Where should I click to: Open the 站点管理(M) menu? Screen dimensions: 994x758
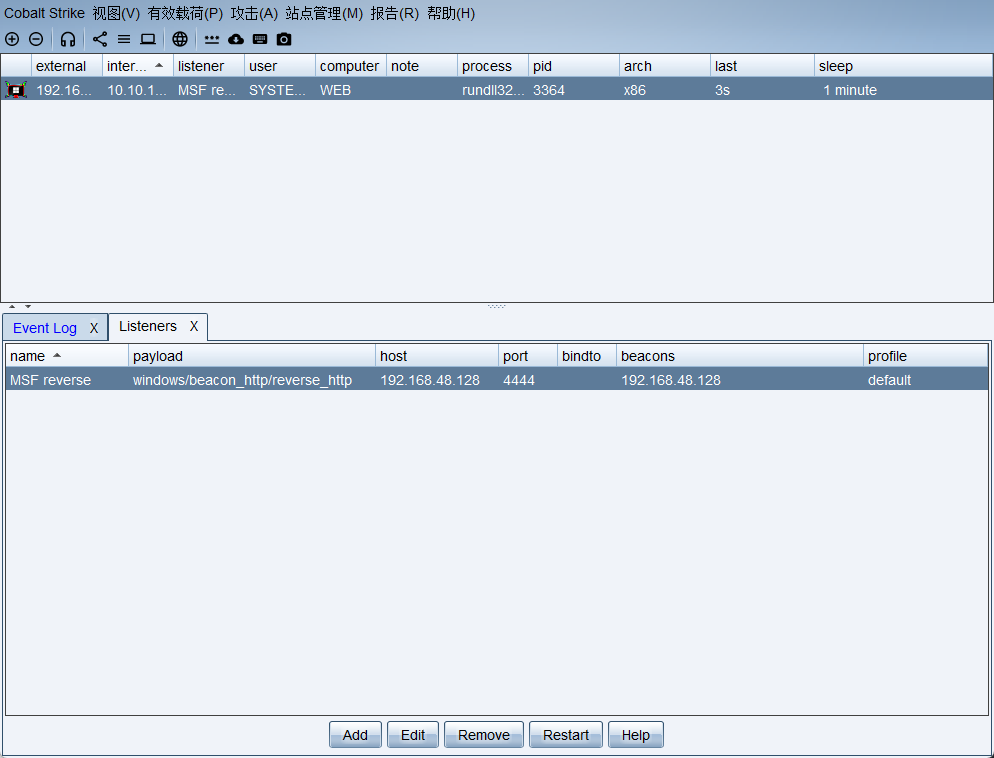tap(324, 13)
